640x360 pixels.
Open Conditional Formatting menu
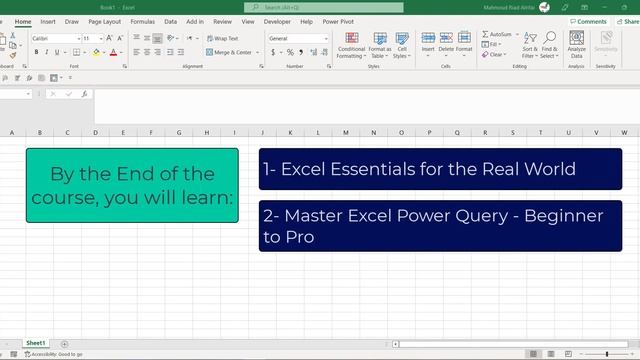coord(351,45)
